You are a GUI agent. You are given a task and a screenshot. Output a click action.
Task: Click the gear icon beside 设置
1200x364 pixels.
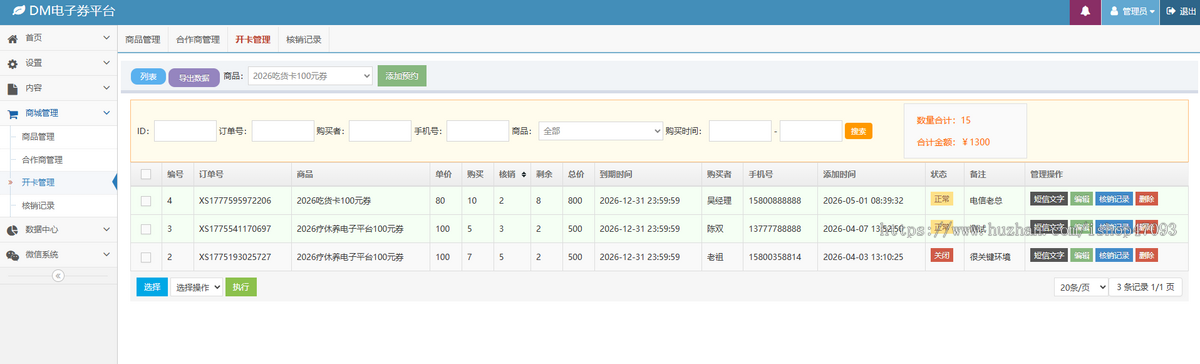pyautogui.click(x=13, y=63)
